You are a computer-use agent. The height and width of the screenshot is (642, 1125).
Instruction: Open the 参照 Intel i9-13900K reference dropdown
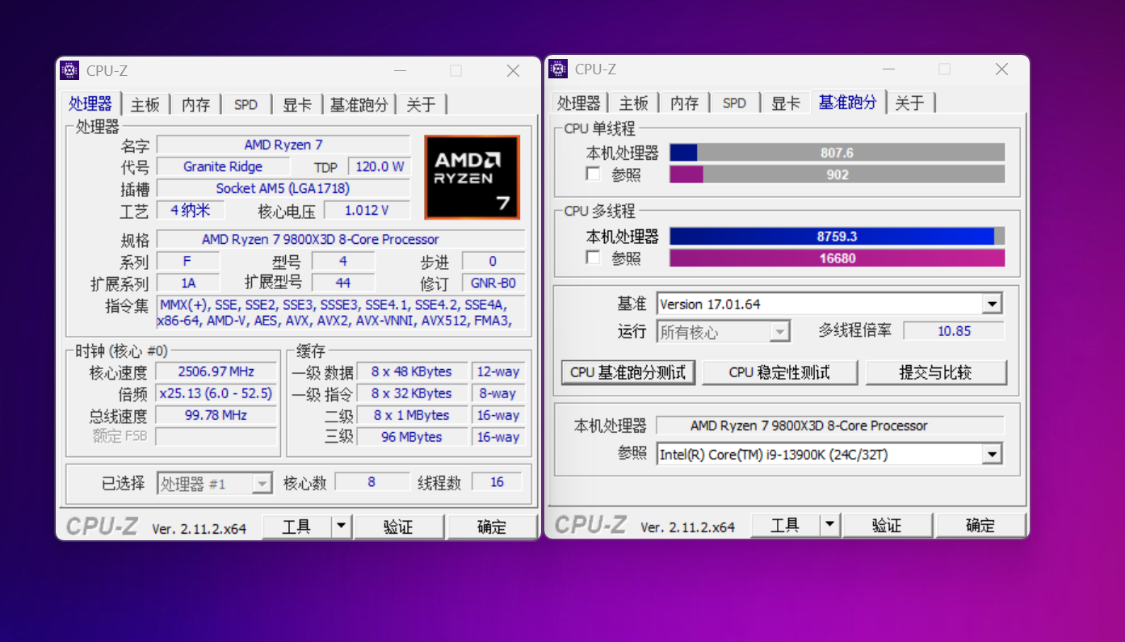pyautogui.click(x=992, y=454)
